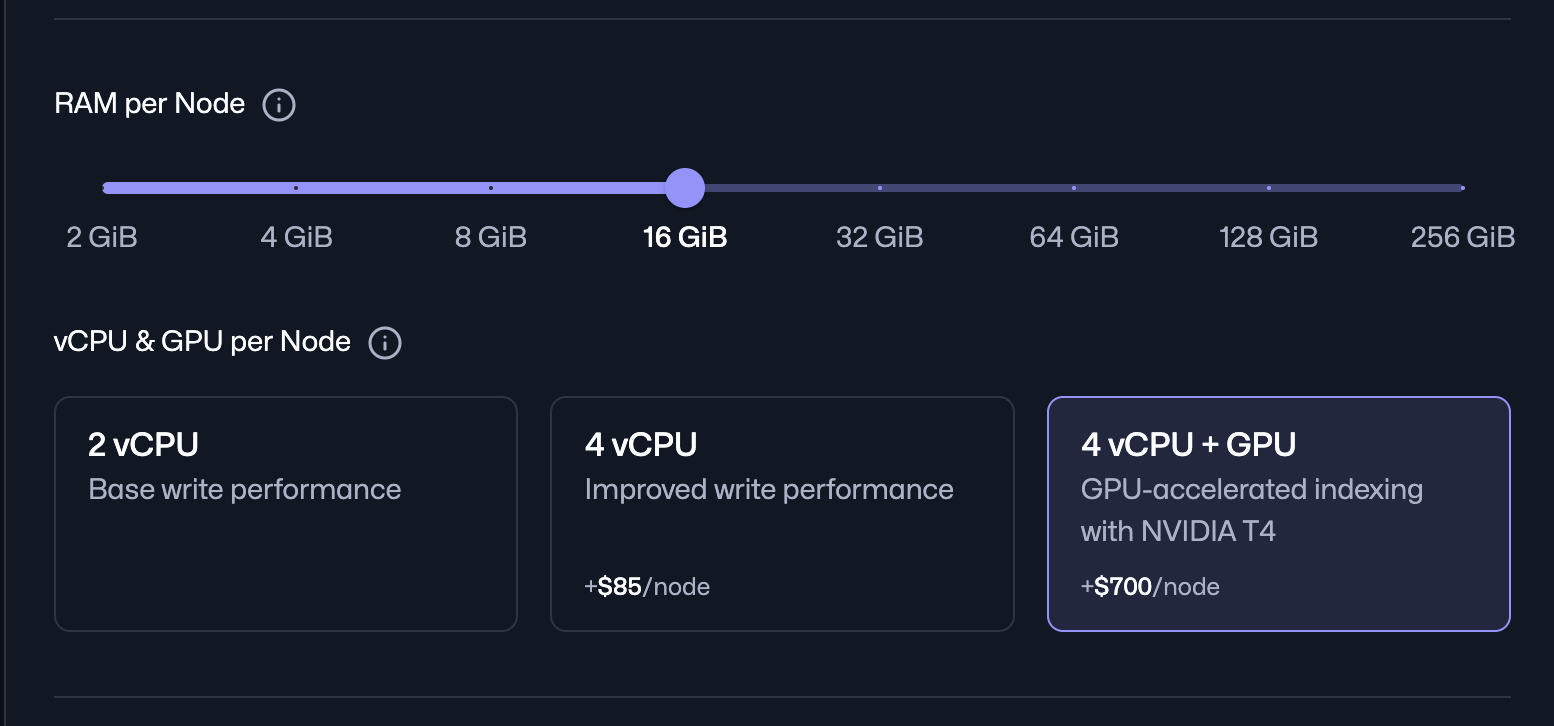The width and height of the screenshot is (1554, 726).
Task: Click the +$700/node price text
Action: coord(1150,586)
